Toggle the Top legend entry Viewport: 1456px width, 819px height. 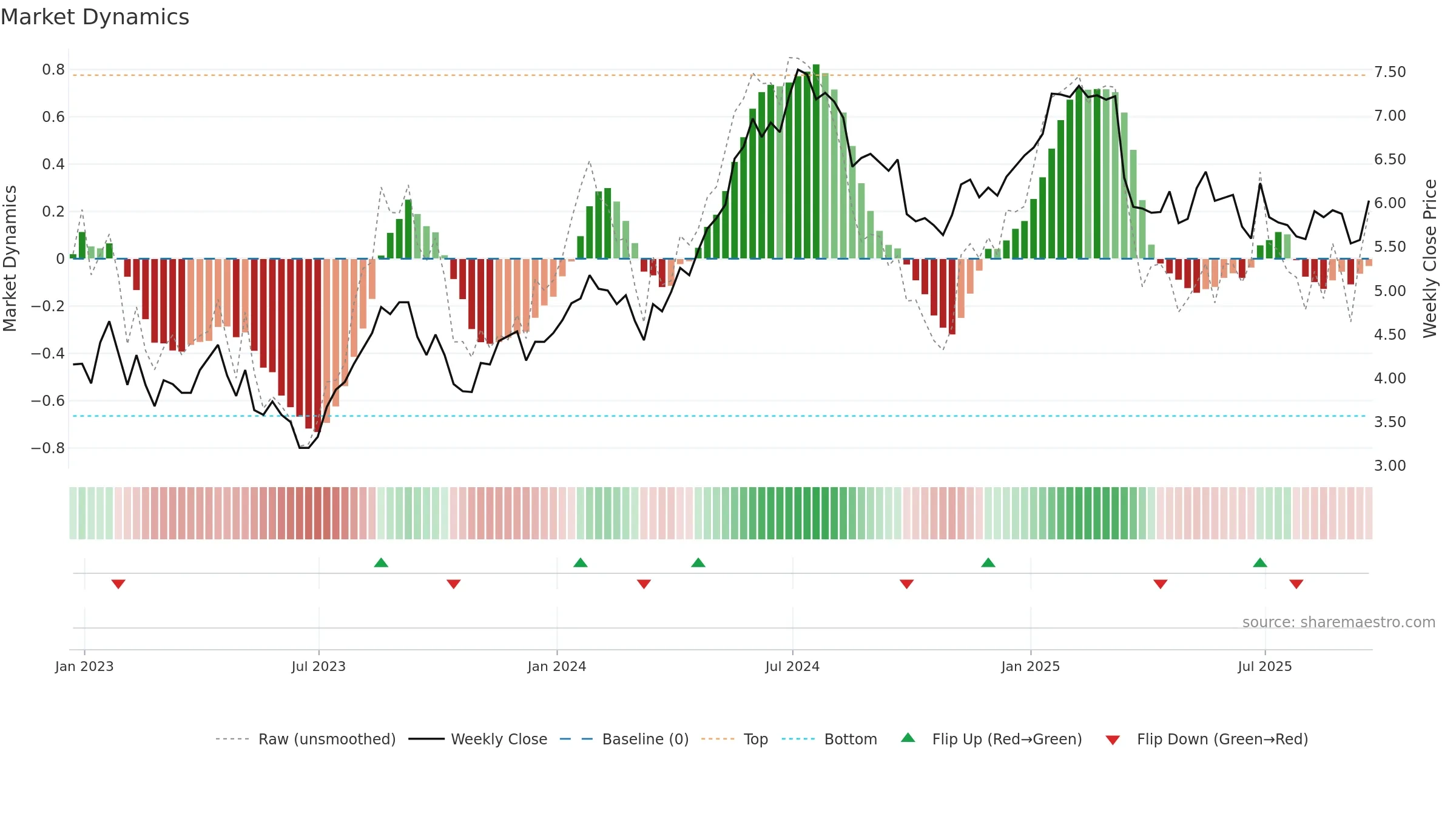coord(735,739)
